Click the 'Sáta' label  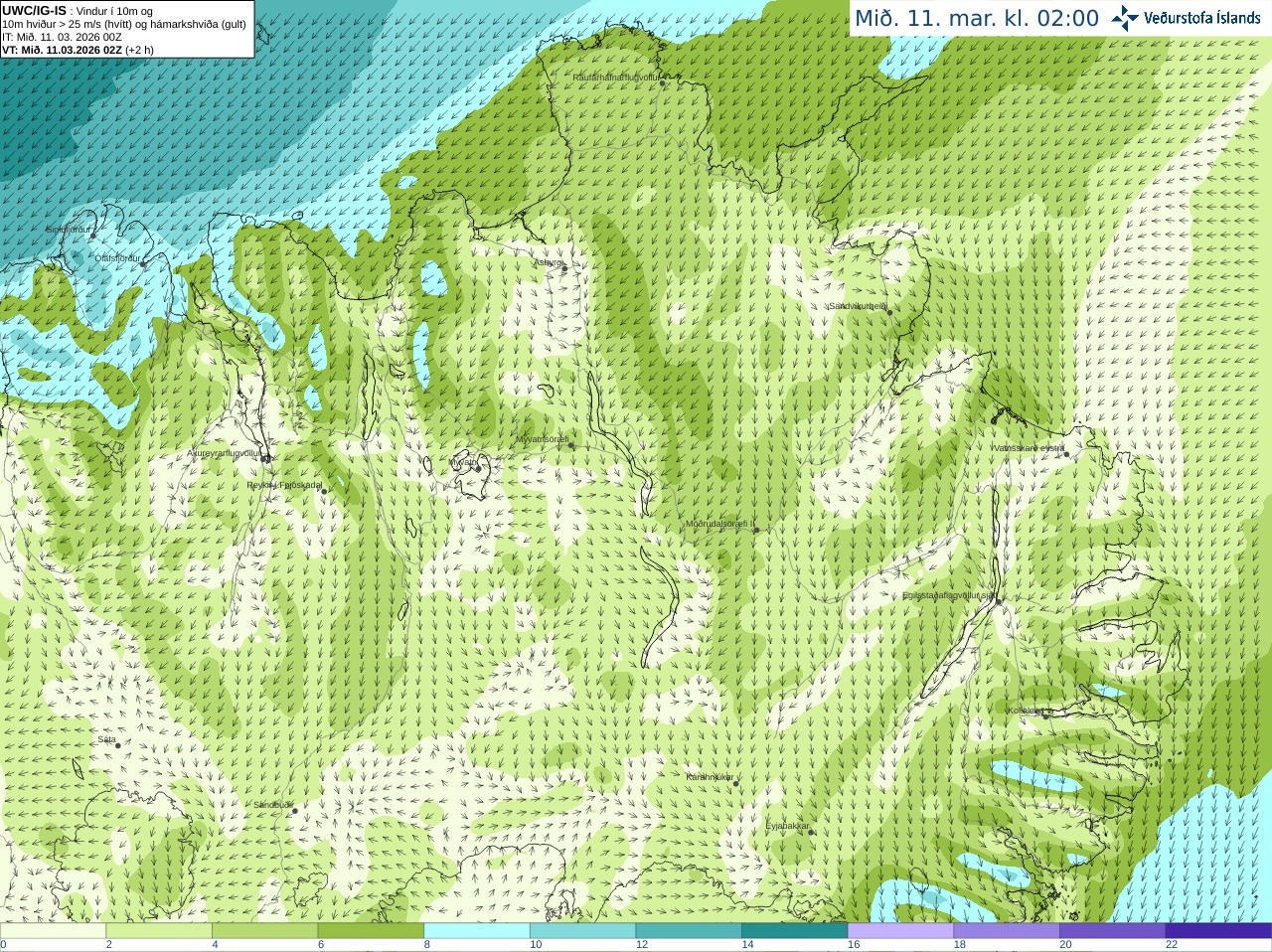[x=106, y=739]
